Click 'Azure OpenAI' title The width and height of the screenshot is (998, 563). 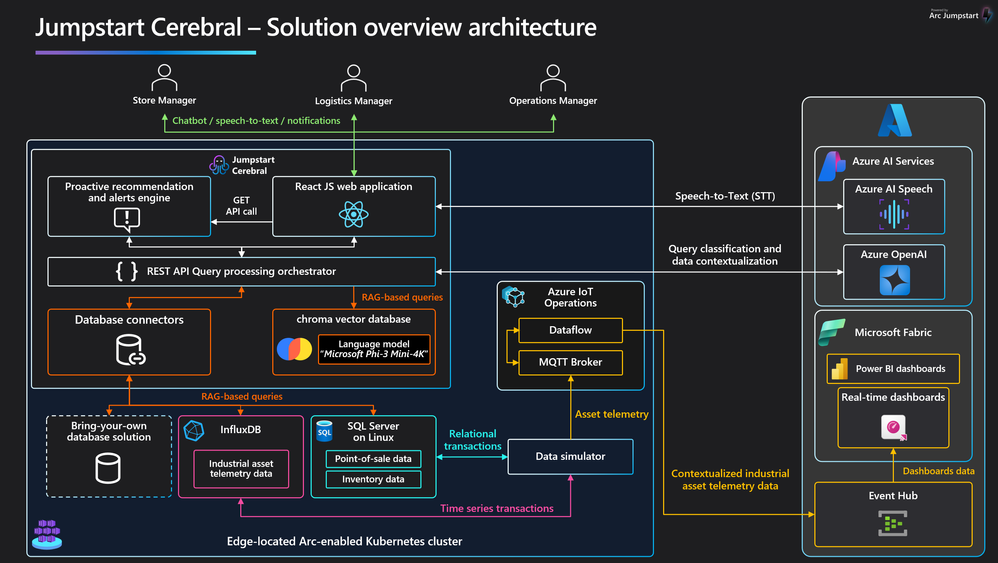pyautogui.click(x=894, y=254)
